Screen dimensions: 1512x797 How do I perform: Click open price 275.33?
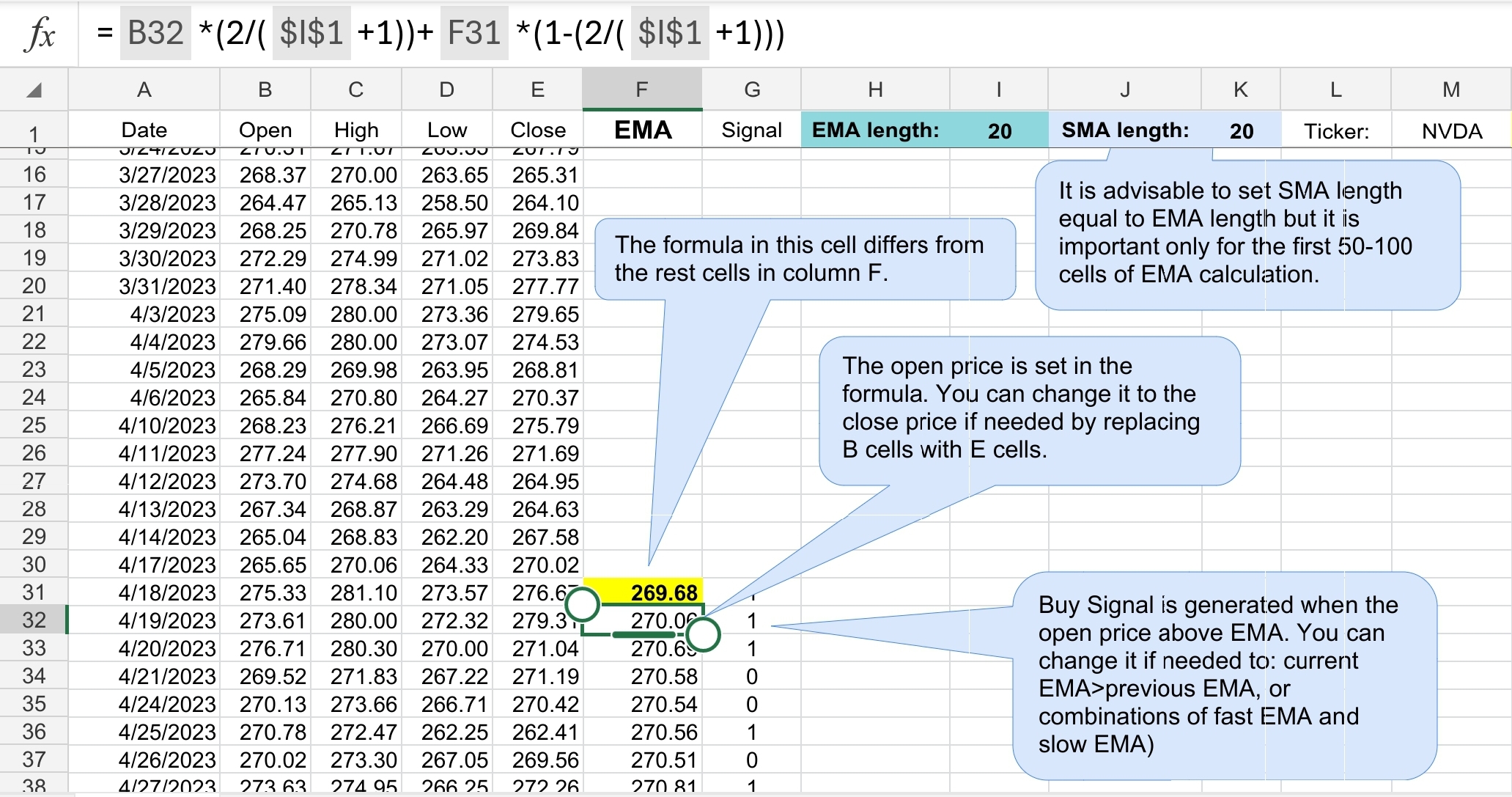[265, 592]
